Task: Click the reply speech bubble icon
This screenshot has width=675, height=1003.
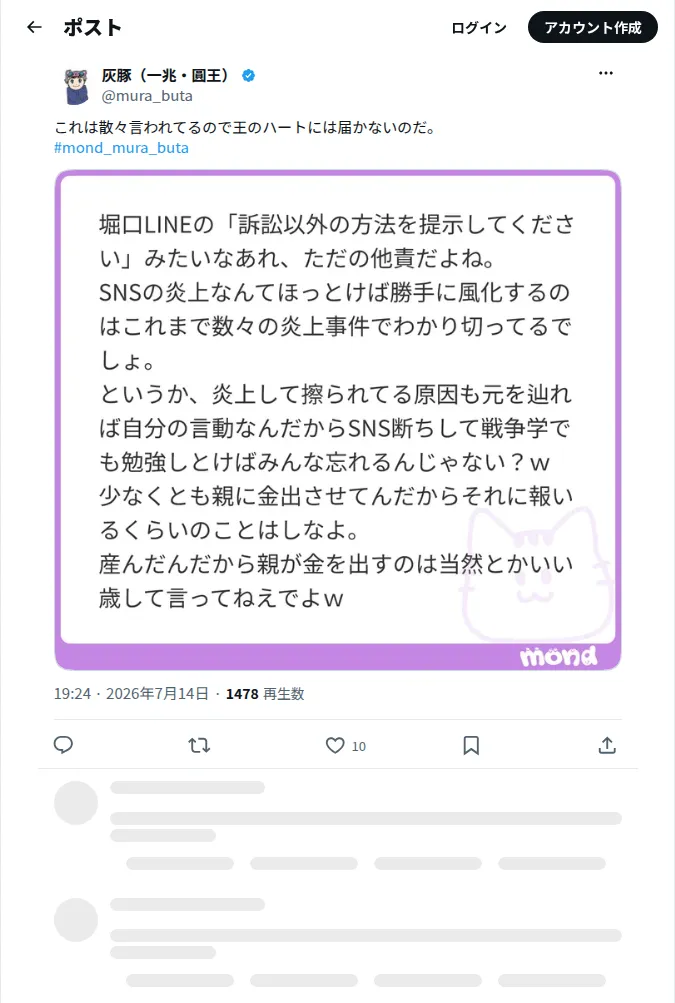Action: tap(63, 745)
